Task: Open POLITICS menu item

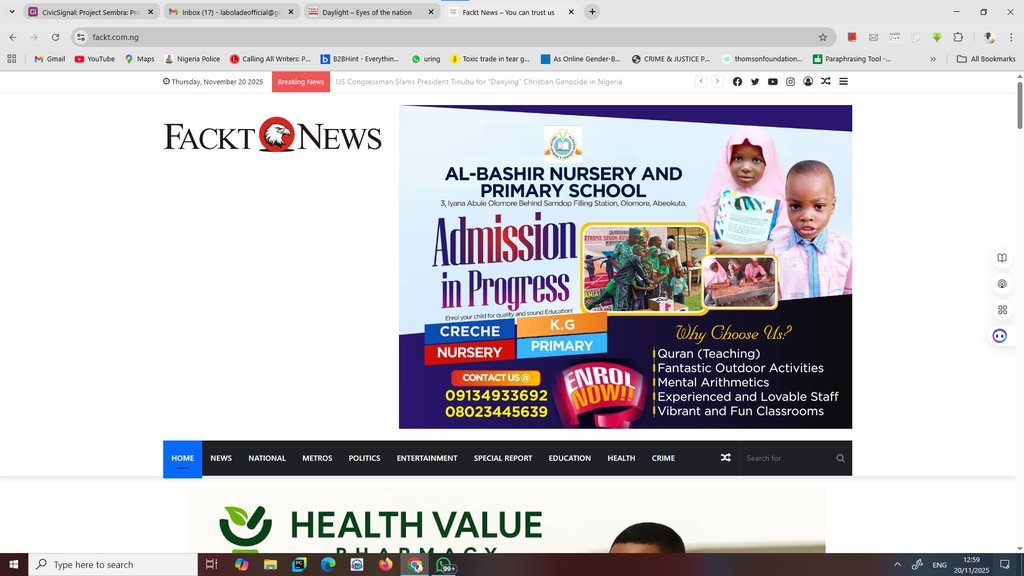Action: point(364,458)
